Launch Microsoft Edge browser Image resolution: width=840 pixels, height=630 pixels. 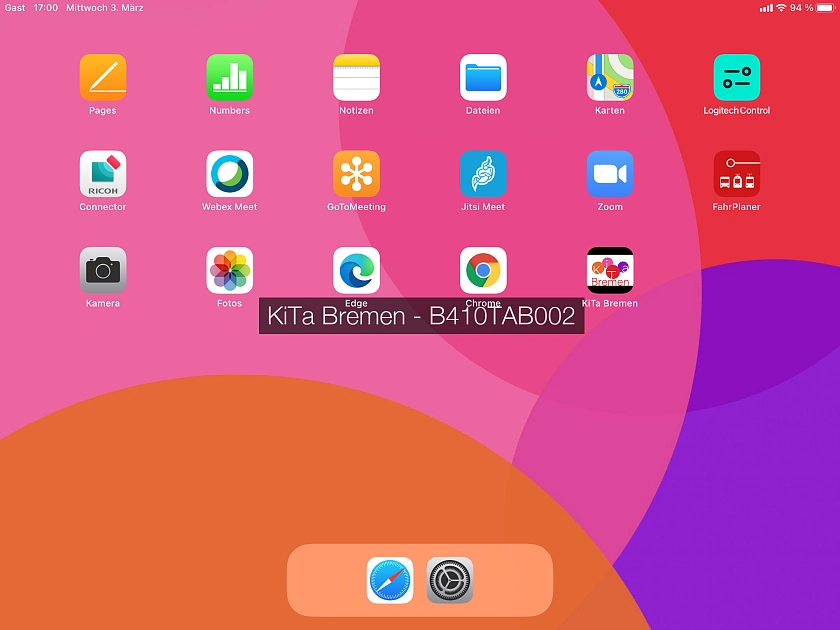(x=356, y=270)
